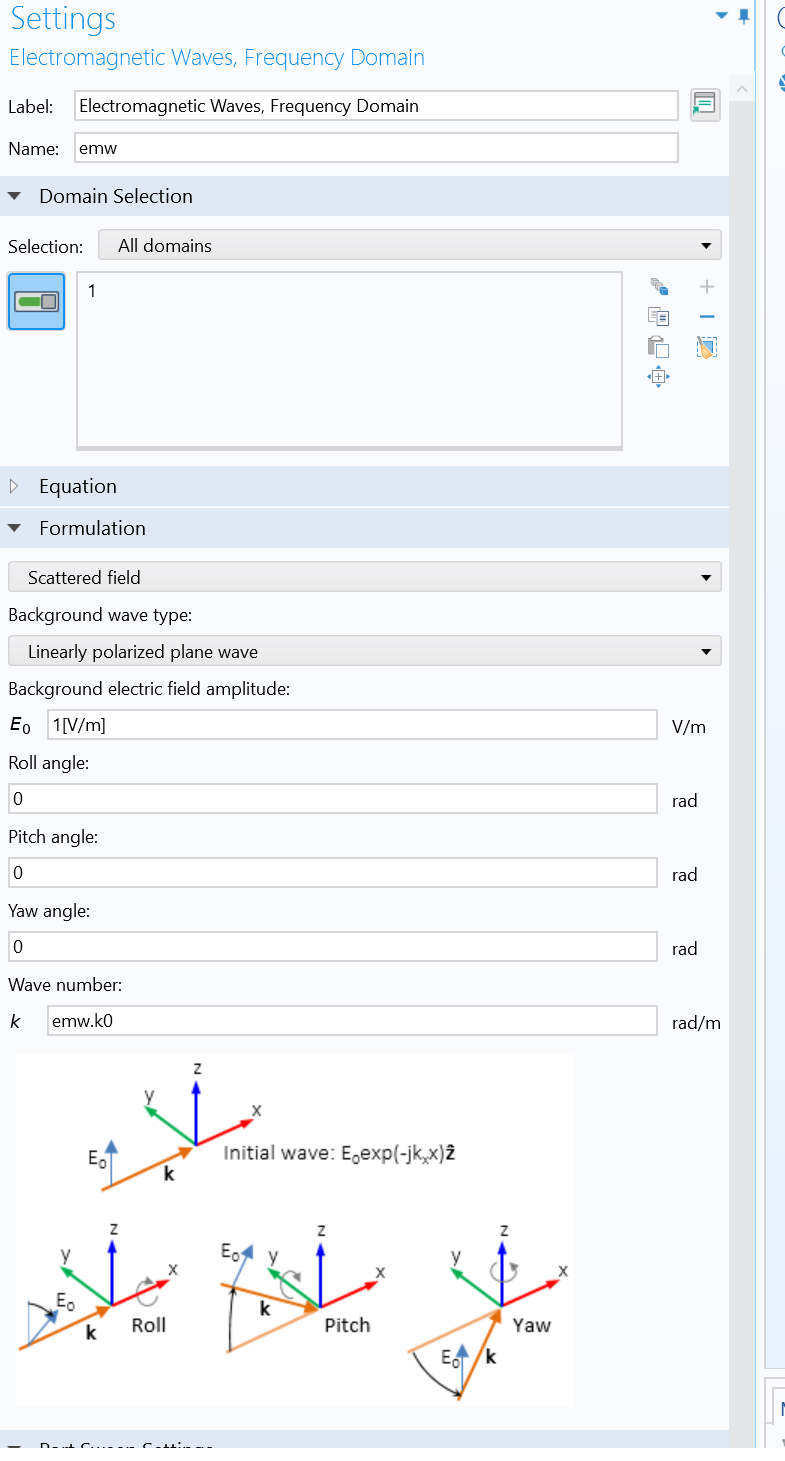
Task: Toggle the Activate Selection switch
Action: (37, 301)
